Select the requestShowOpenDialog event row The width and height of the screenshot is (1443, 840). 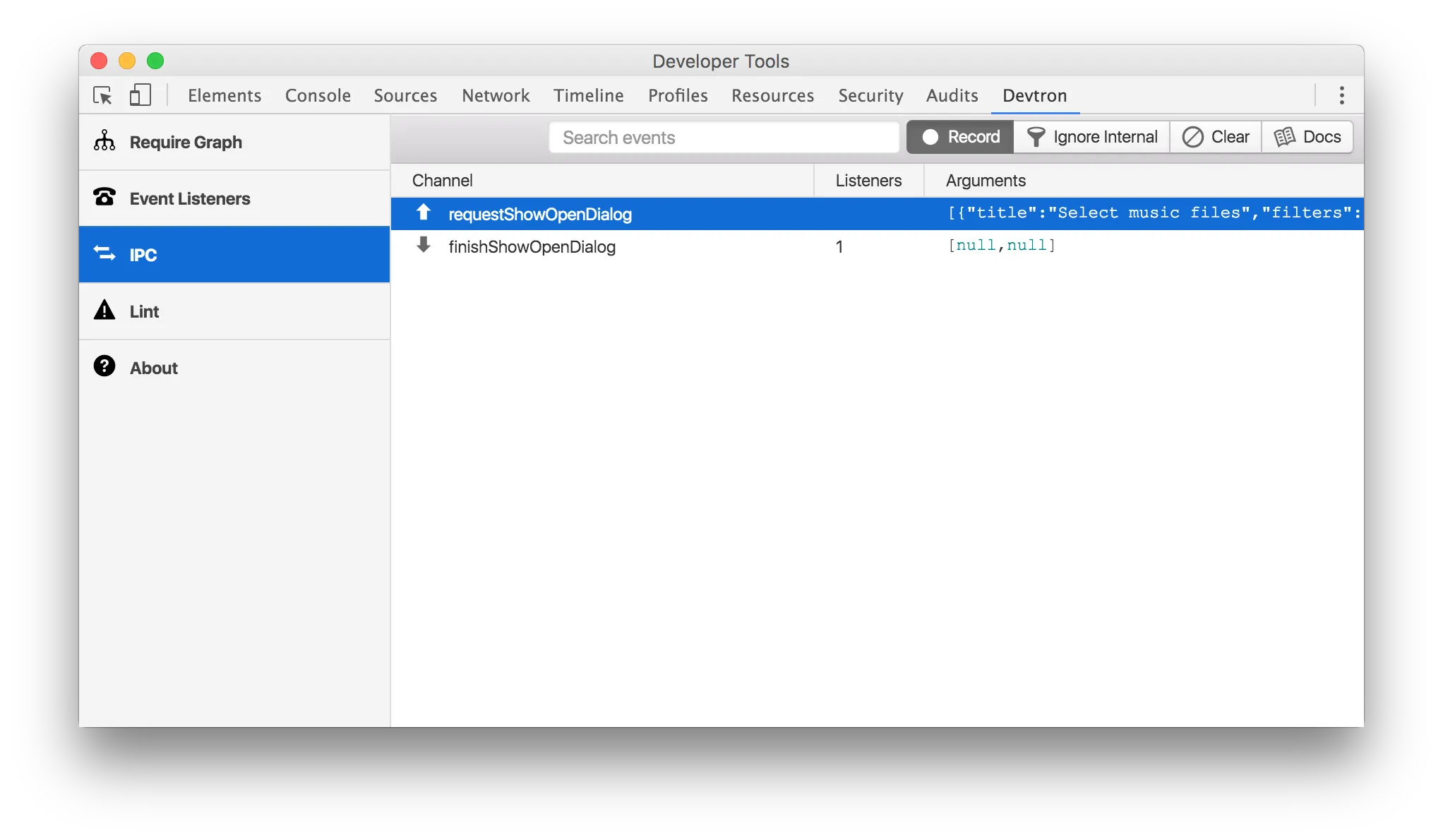540,214
